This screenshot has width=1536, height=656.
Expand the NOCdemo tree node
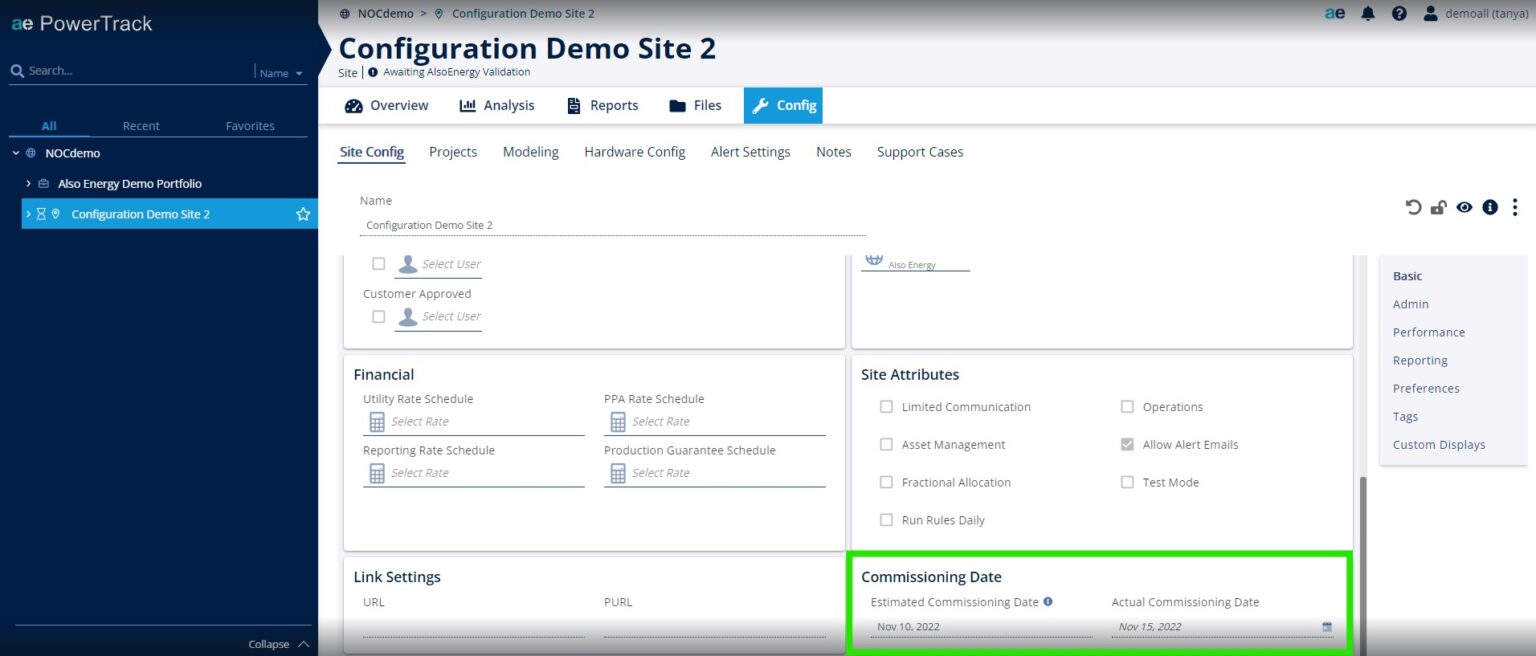[x=15, y=152]
